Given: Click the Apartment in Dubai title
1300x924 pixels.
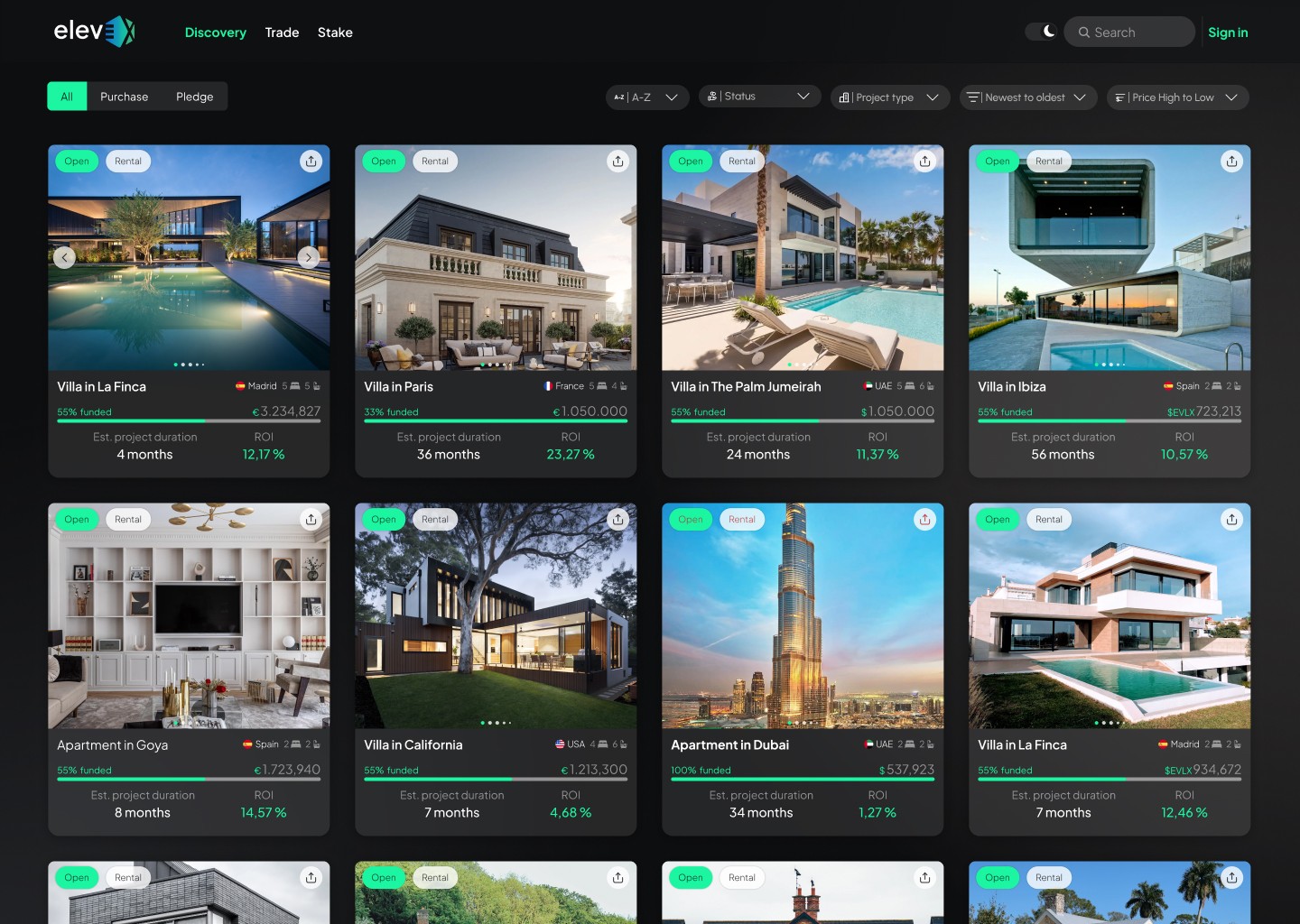Looking at the screenshot, I should point(729,744).
